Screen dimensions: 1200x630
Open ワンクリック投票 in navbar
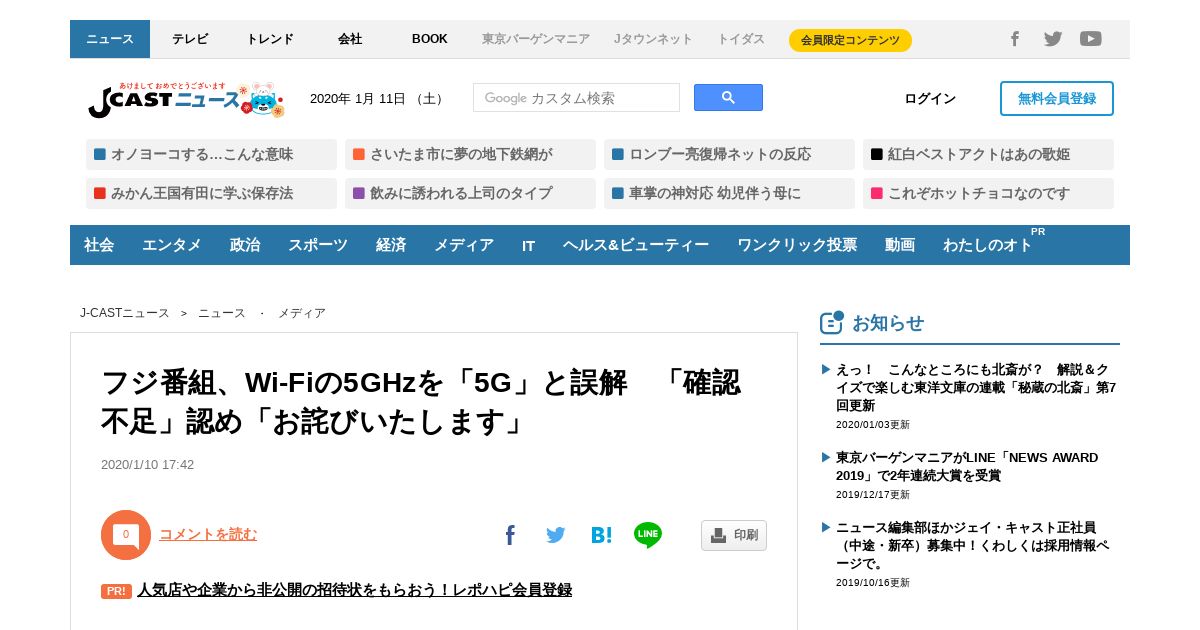(x=797, y=245)
